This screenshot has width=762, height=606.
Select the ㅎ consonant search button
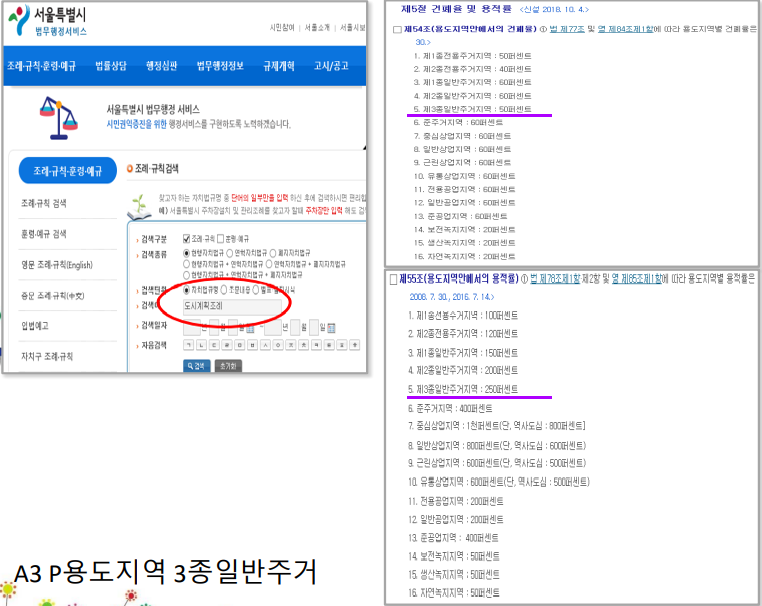[x=355, y=345]
